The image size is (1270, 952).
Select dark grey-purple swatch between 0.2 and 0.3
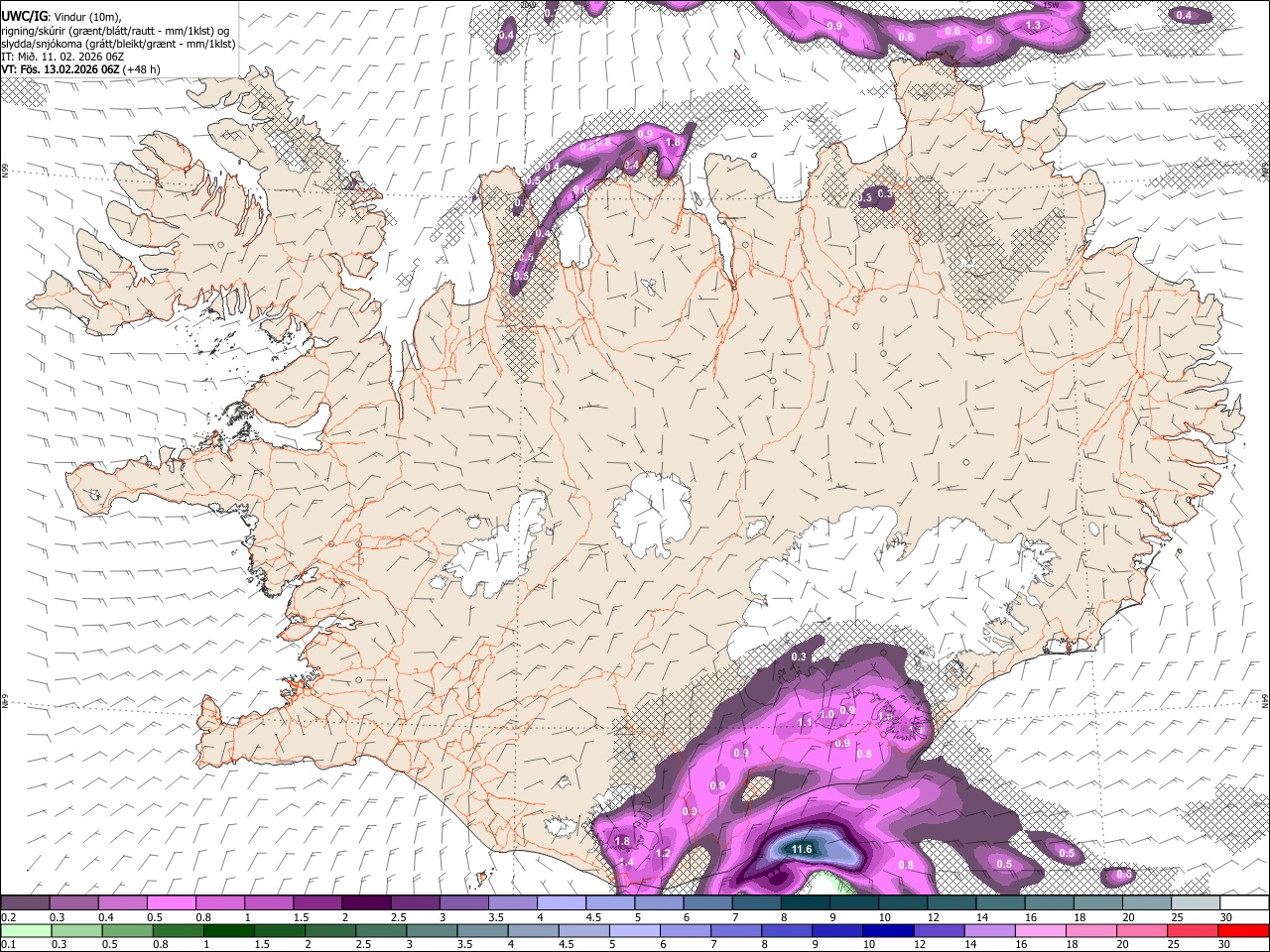point(25,903)
